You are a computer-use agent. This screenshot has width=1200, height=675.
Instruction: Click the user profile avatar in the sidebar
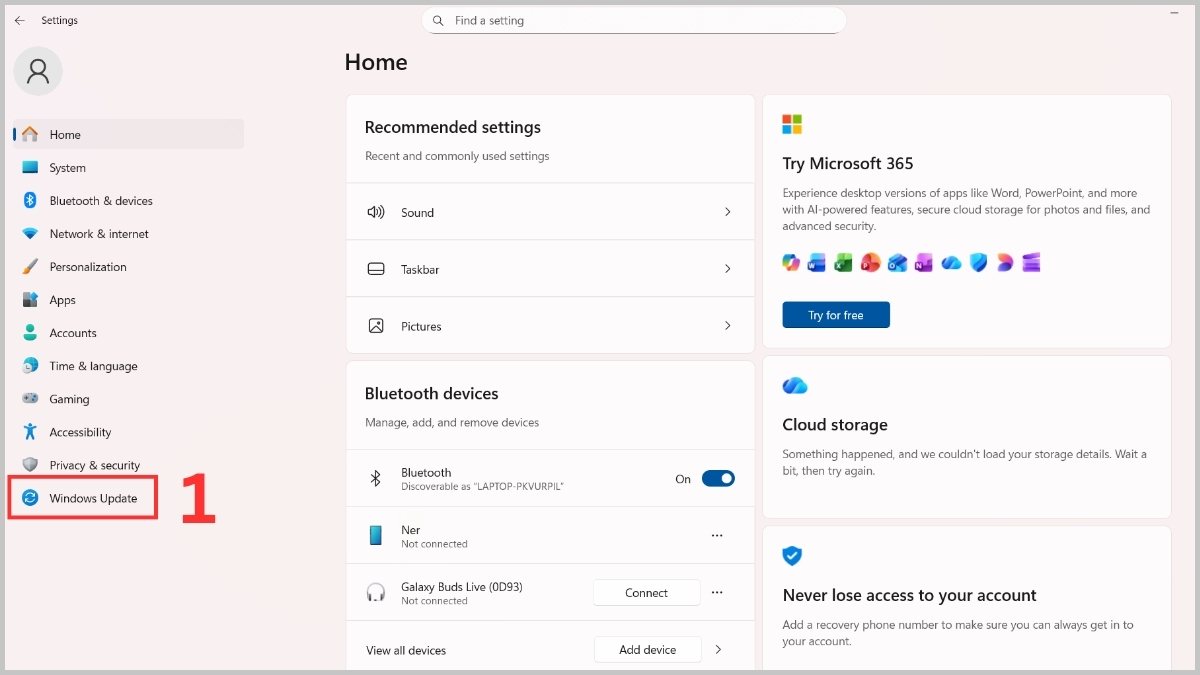pyautogui.click(x=37, y=71)
